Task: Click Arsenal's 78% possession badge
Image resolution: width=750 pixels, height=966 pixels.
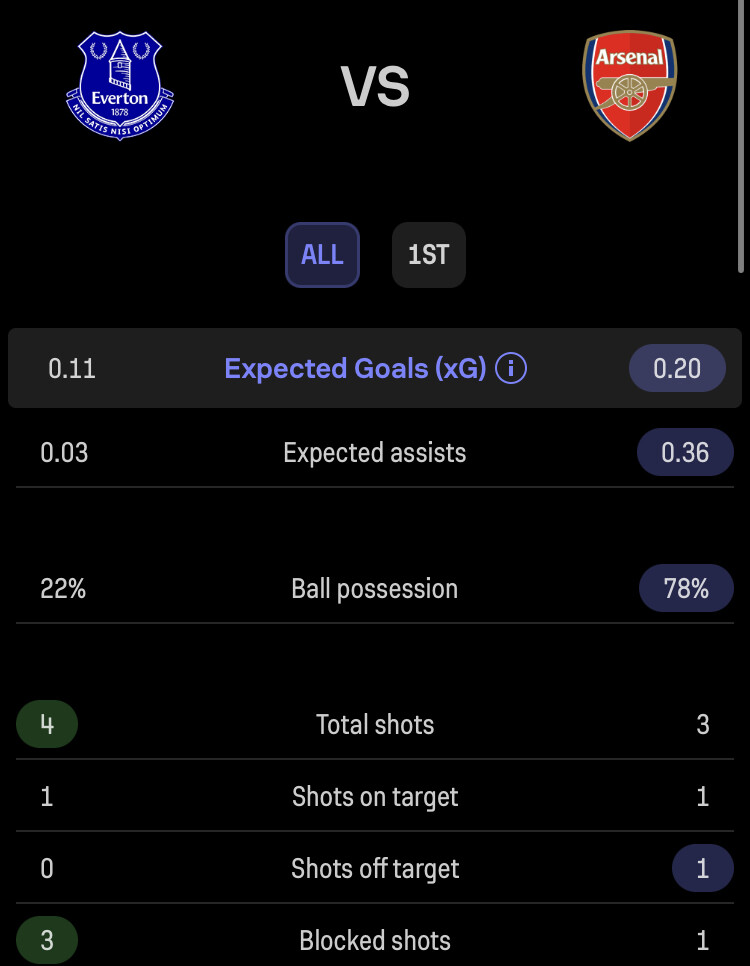Action: coord(687,588)
